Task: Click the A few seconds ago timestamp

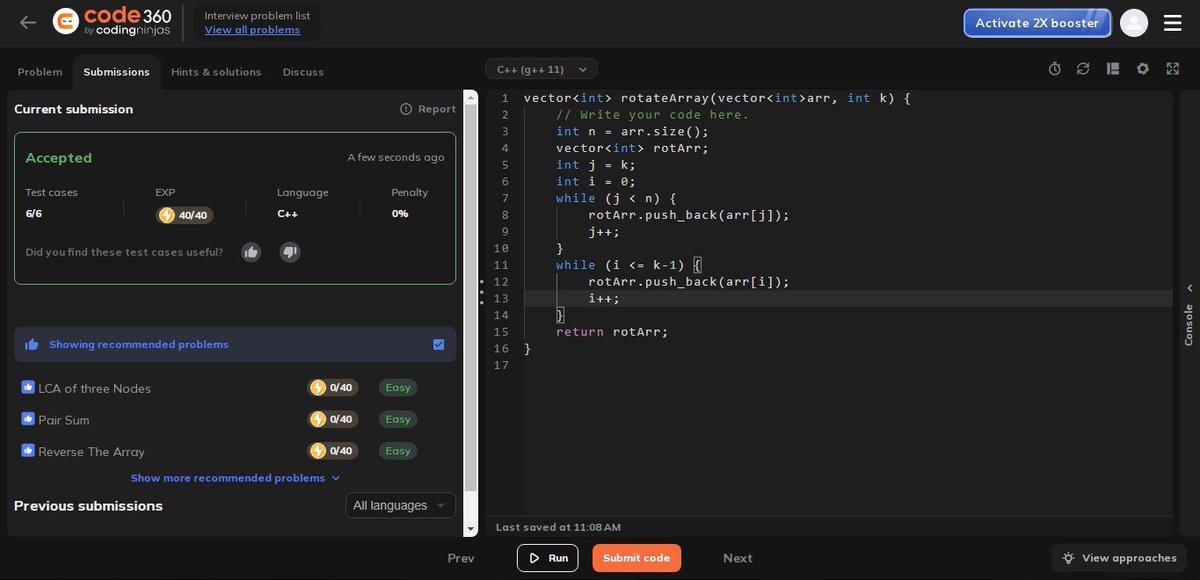Action: 396,158
